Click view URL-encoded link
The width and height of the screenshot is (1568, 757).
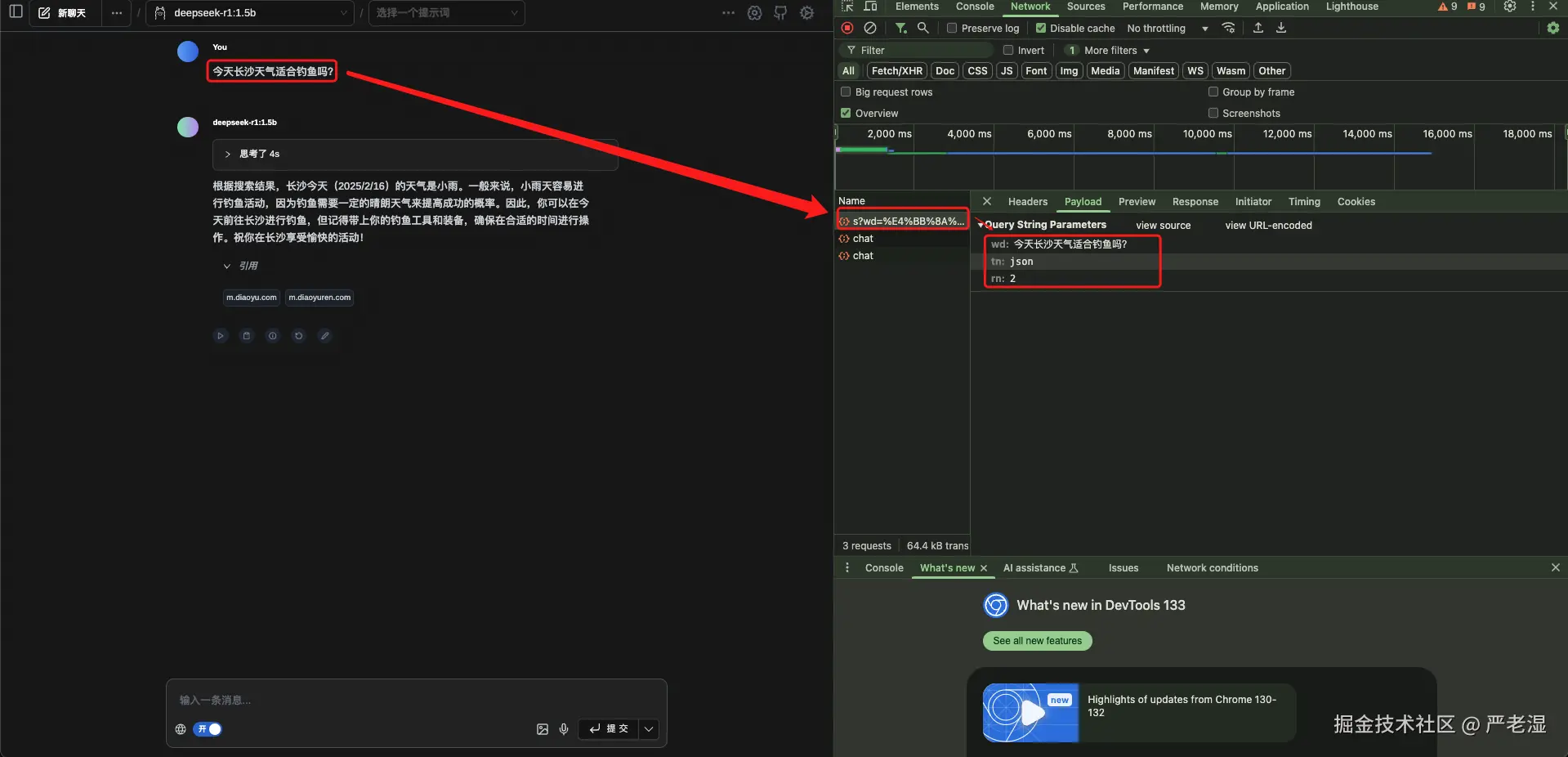[1268, 226]
